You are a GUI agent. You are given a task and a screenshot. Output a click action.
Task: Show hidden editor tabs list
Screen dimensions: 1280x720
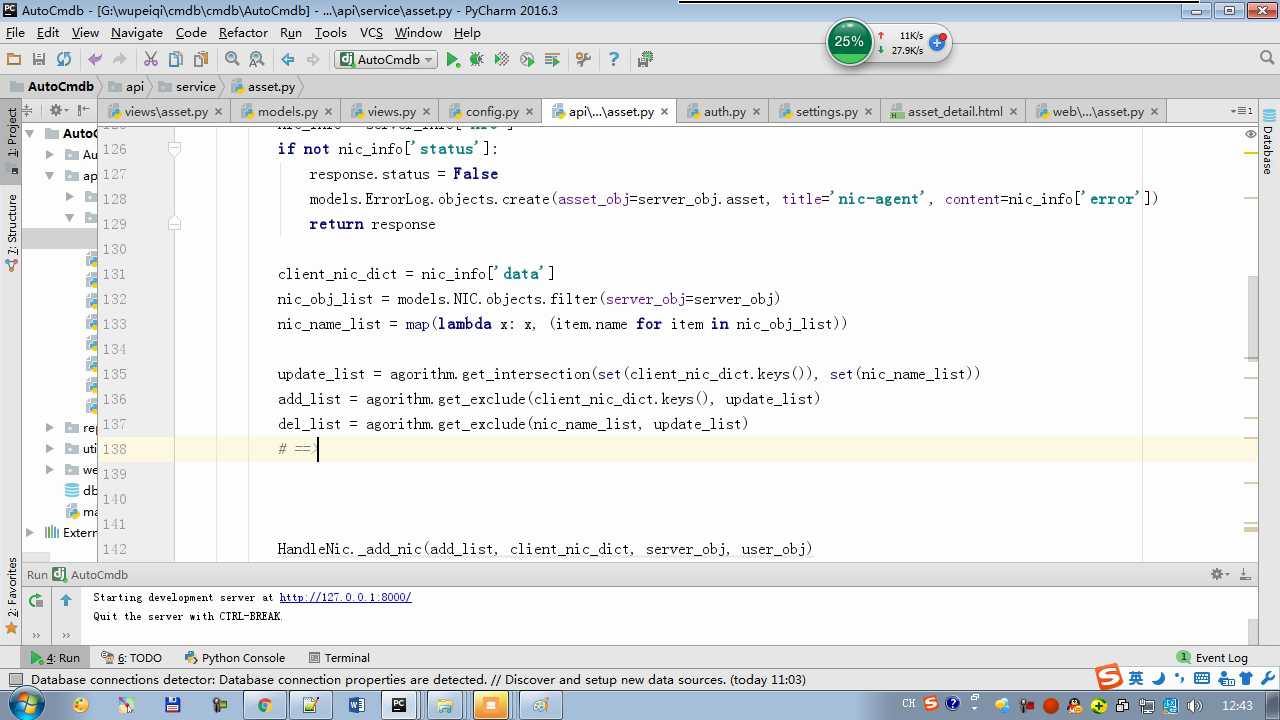[1243, 111]
